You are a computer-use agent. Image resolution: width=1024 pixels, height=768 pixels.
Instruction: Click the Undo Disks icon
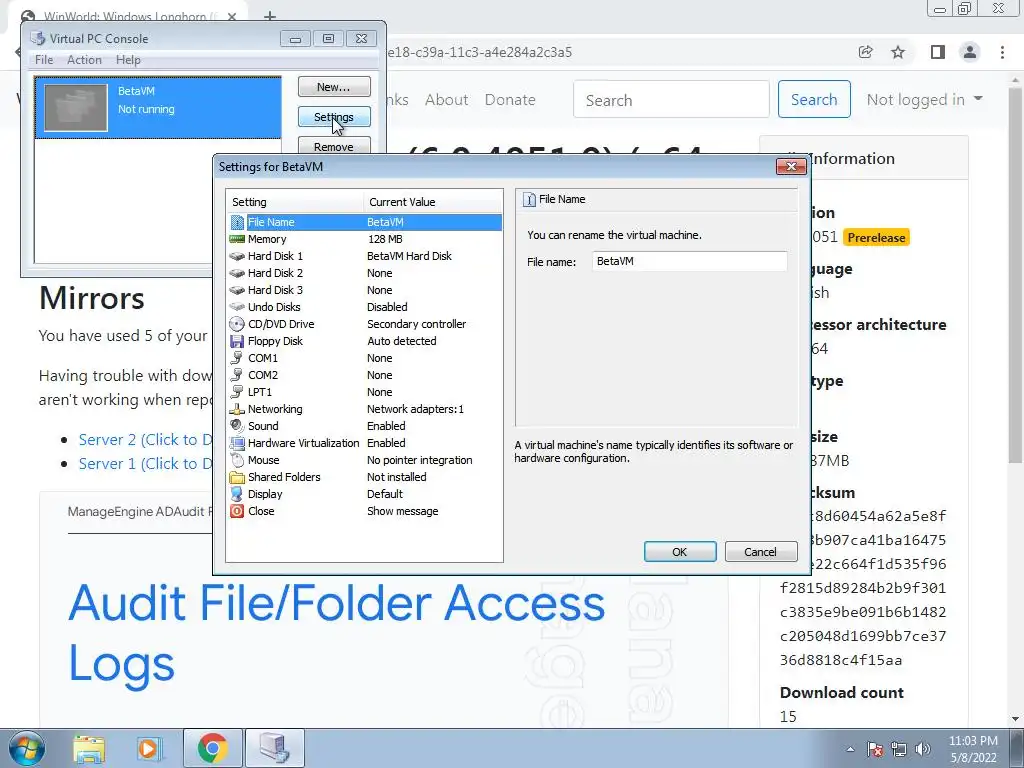pyautogui.click(x=237, y=307)
